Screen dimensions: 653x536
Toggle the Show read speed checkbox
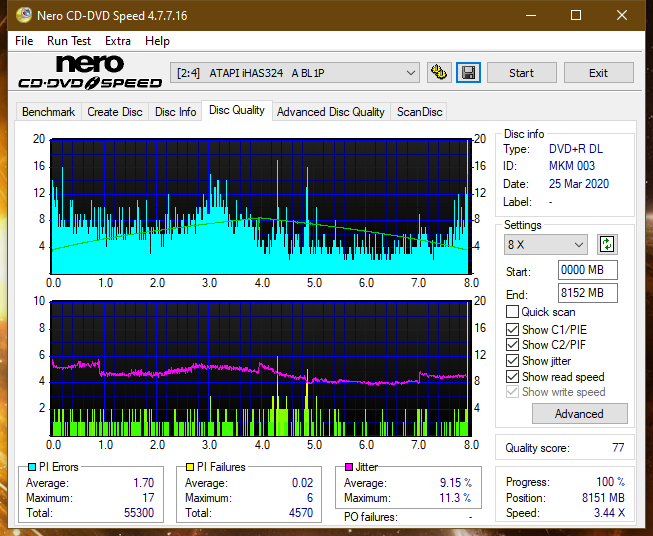coord(512,376)
